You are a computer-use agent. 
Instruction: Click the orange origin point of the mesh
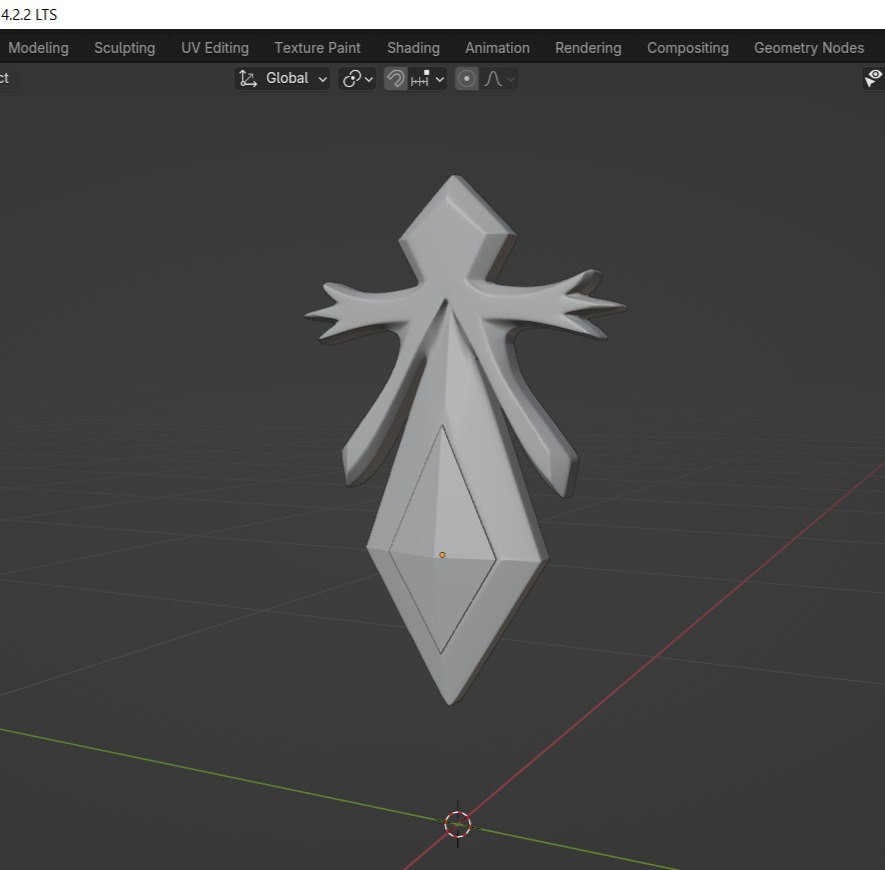tap(442, 555)
